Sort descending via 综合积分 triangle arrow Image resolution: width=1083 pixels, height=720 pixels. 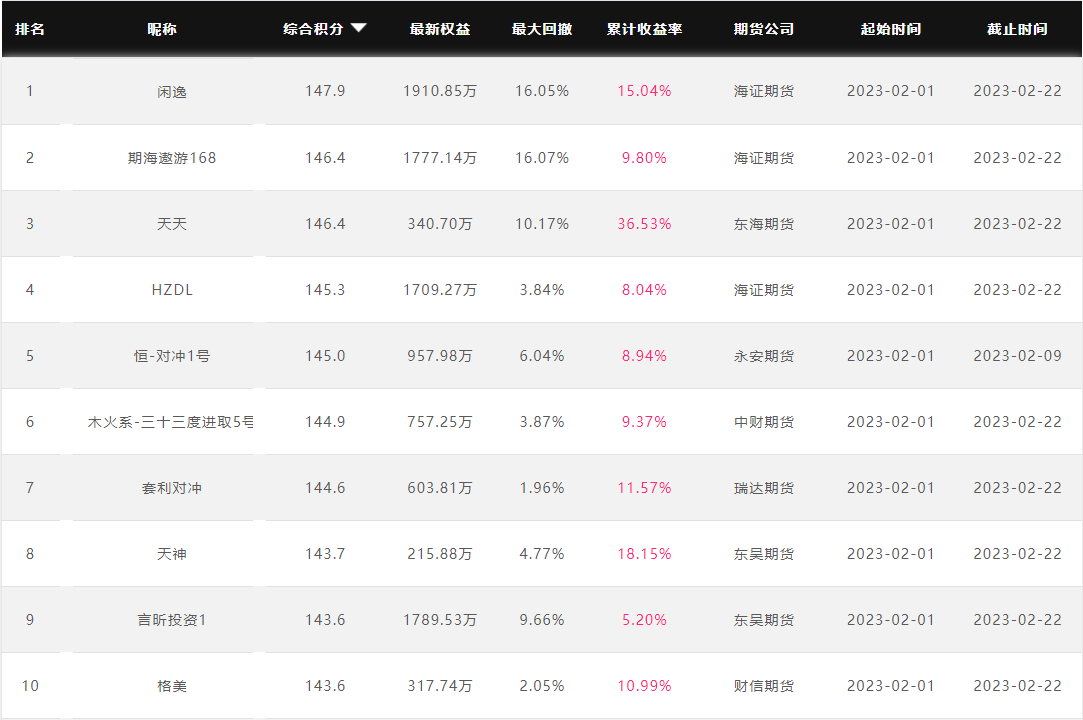[x=358, y=28]
